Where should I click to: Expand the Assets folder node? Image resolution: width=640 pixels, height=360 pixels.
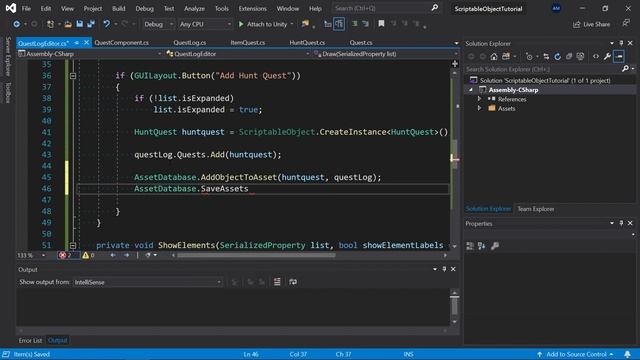click(x=480, y=109)
